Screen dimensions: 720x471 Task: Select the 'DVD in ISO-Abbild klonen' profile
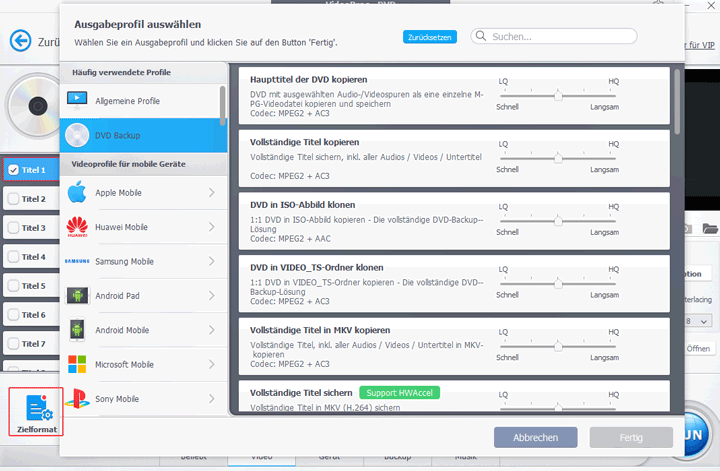click(x=454, y=221)
